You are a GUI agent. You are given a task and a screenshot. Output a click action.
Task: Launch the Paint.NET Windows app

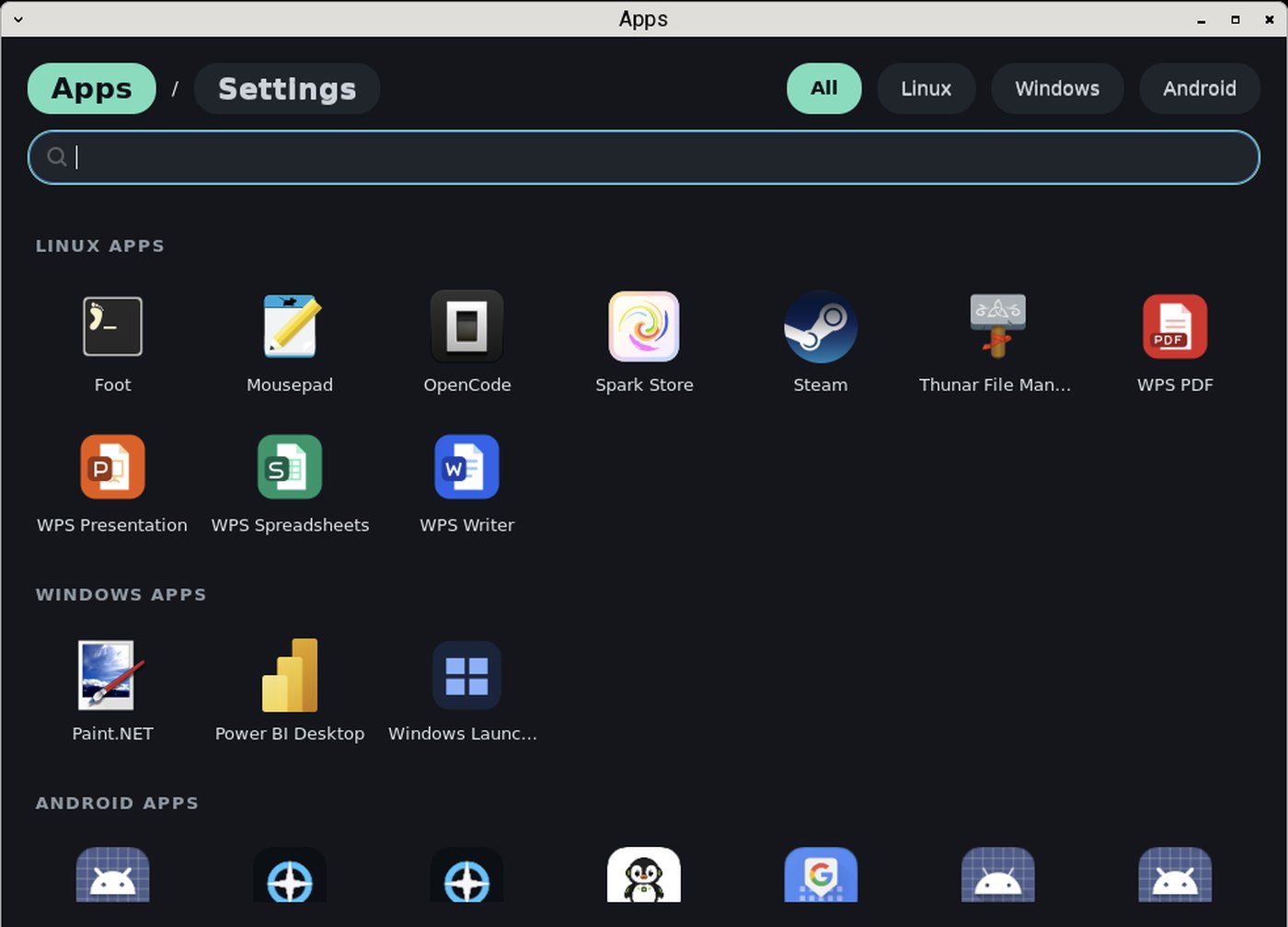click(112, 675)
